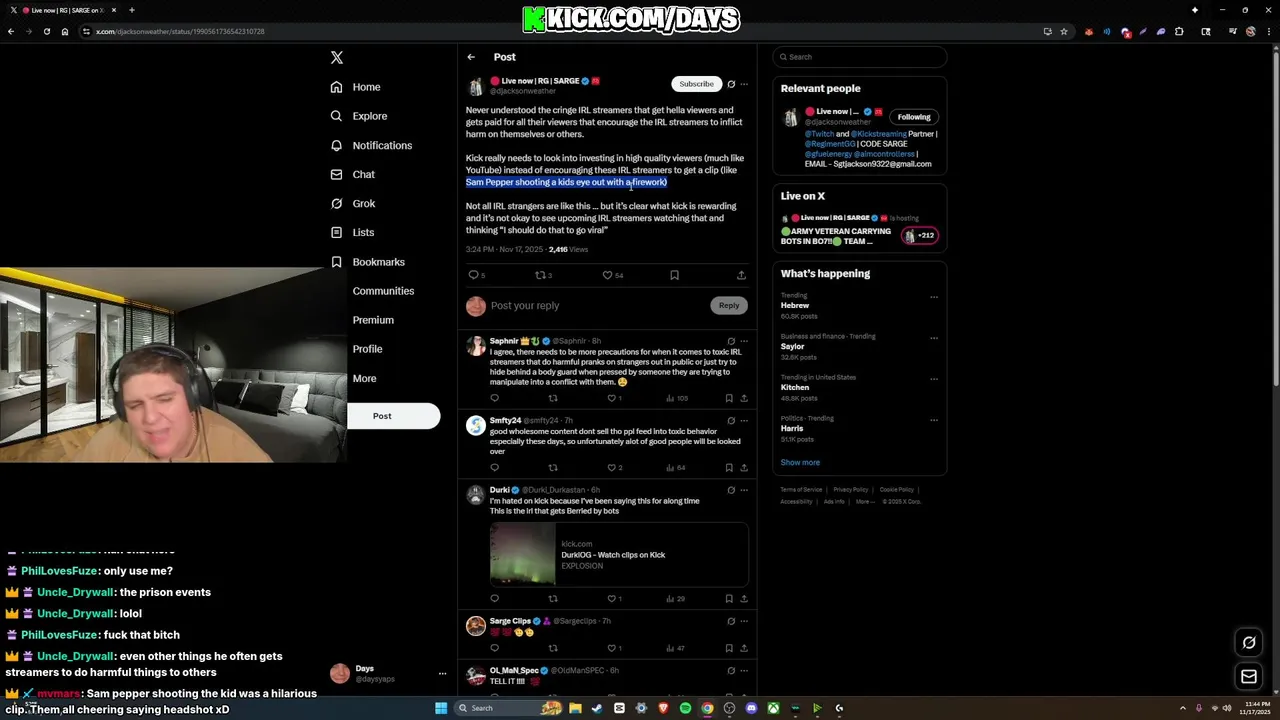The image size is (1280, 720).
Task: Open Xbox app from the taskbar
Action: tap(773, 708)
